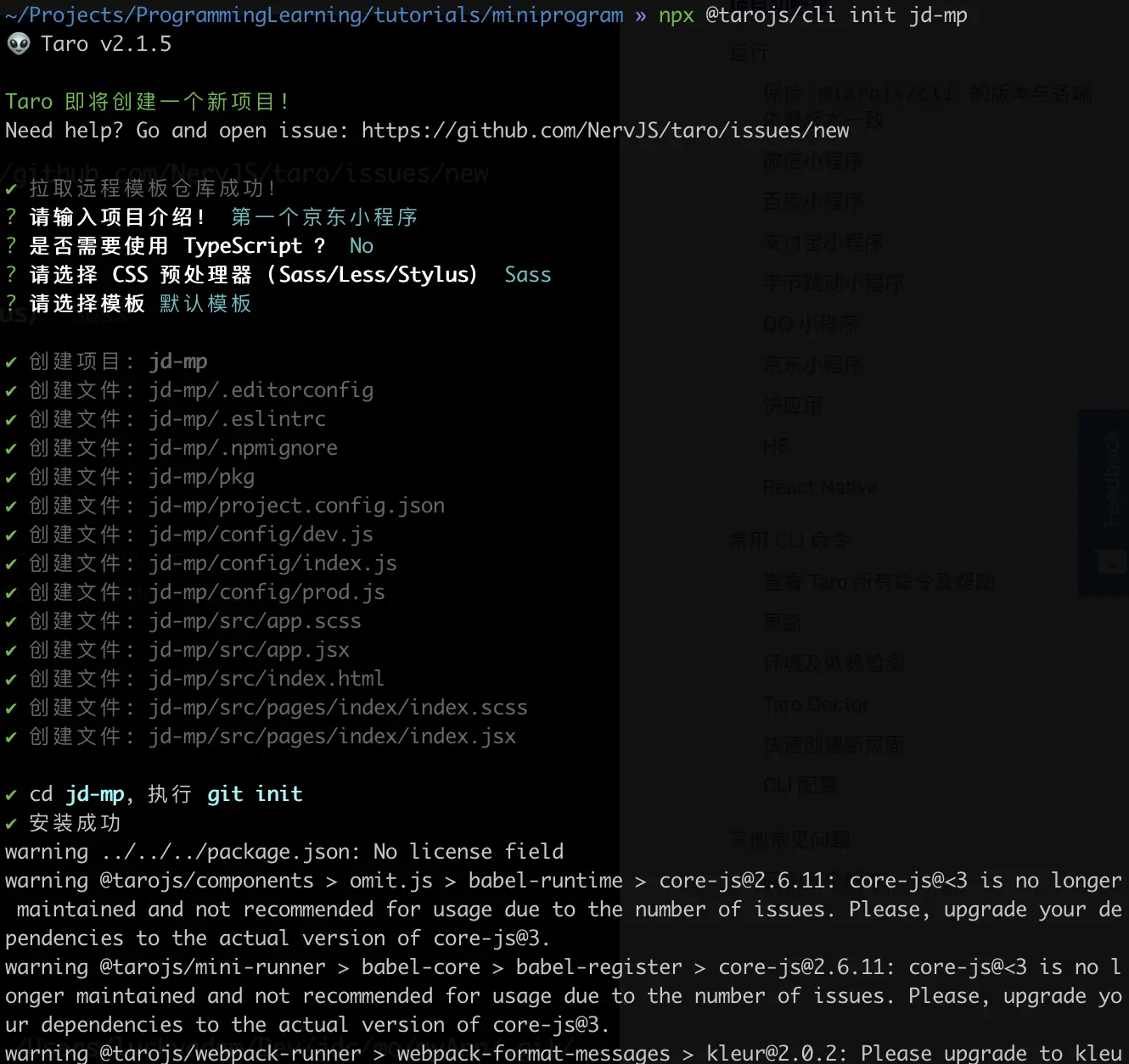The height and width of the screenshot is (1064, 1129).
Task: Open '常用 CLI 命令' heading link in background
Action: click(x=789, y=541)
